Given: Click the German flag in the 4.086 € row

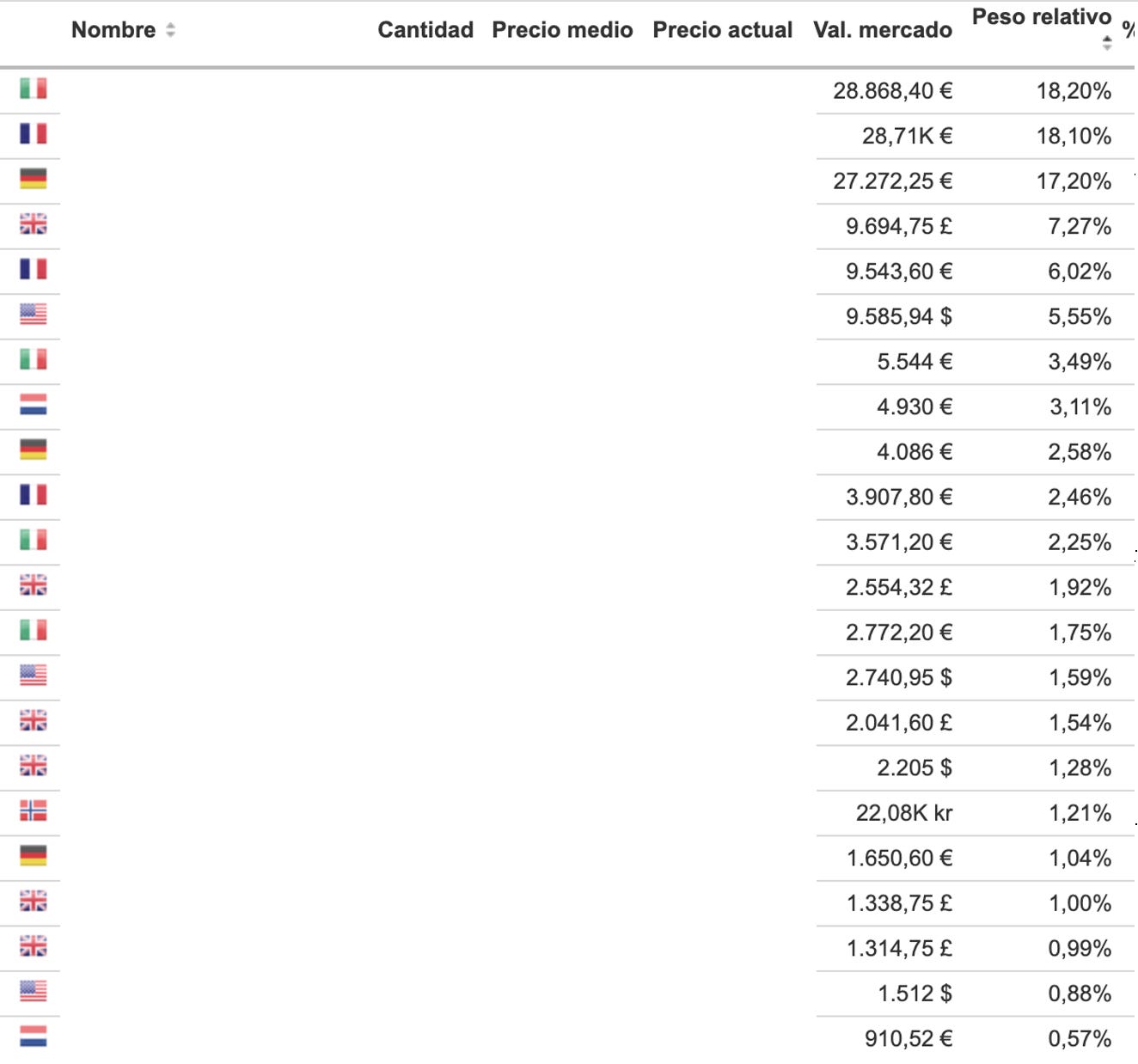Looking at the screenshot, I should (x=34, y=449).
